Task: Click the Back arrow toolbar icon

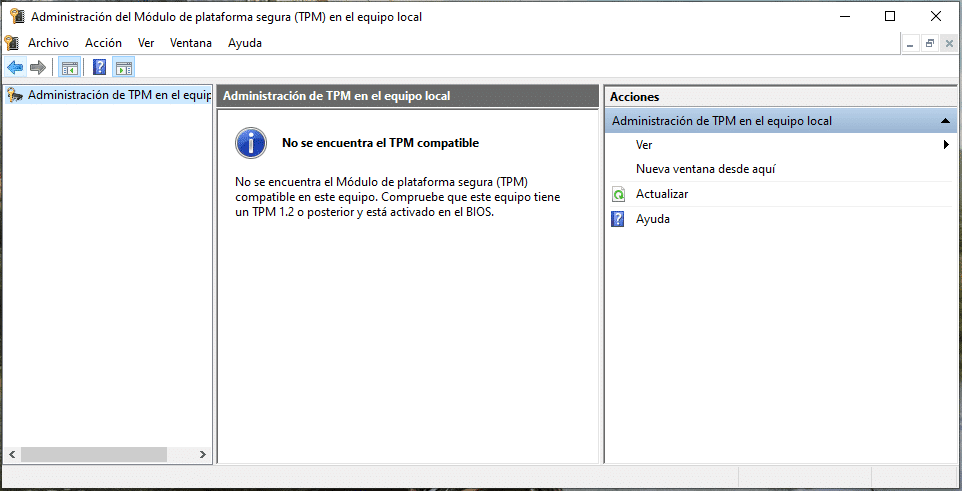Action: click(x=15, y=67)
